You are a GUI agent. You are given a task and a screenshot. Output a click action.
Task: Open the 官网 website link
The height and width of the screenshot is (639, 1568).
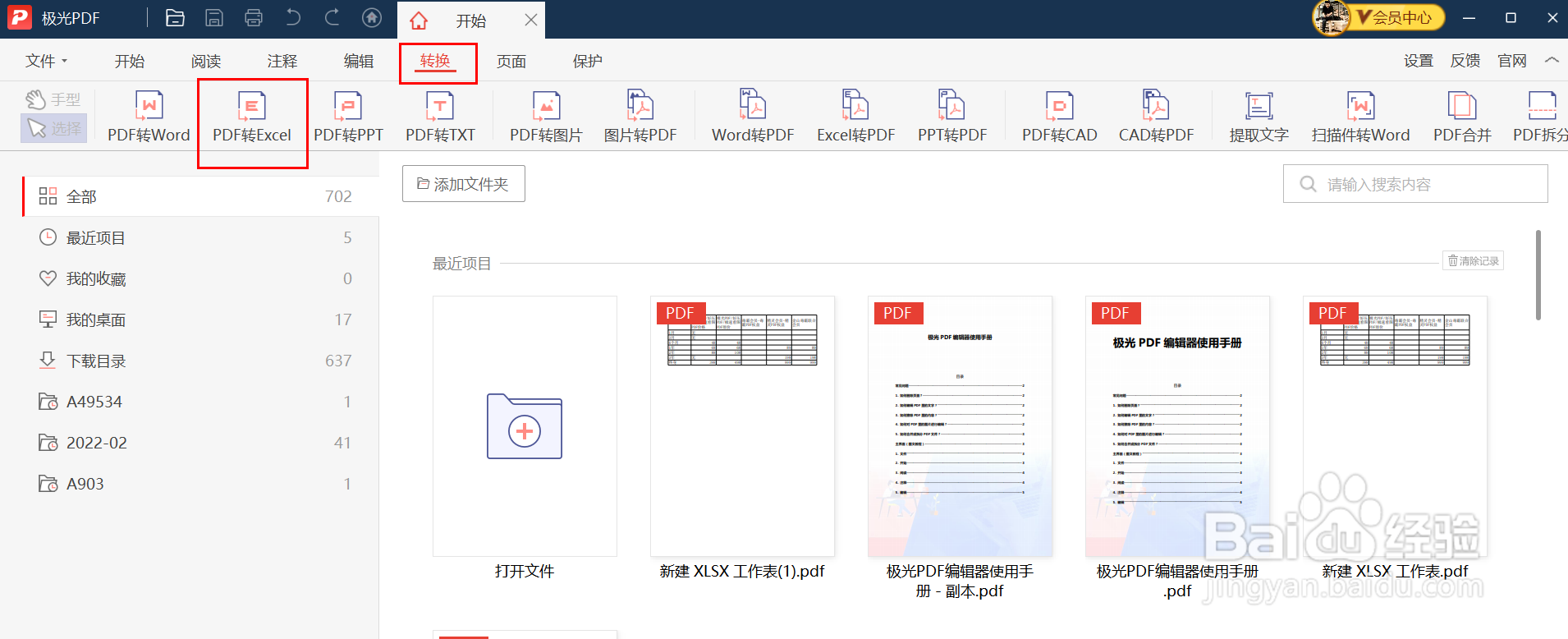1512,61
